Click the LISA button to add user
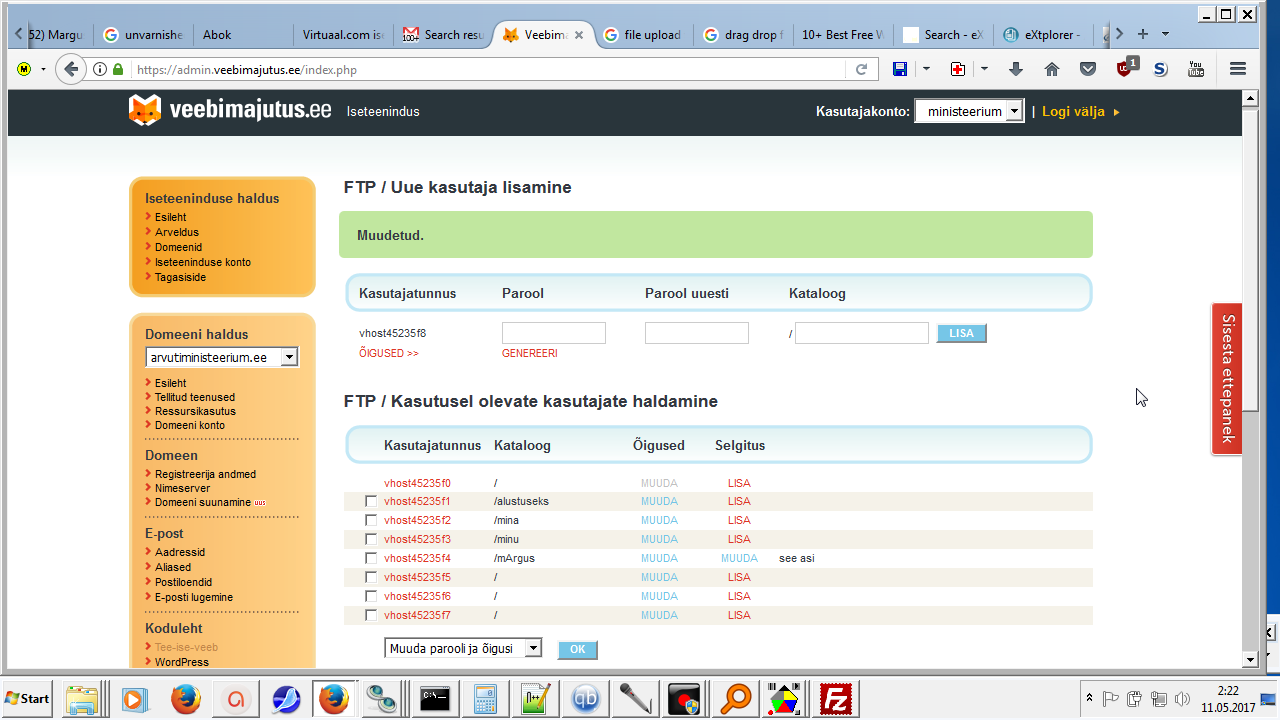 [x=961, y=333]
